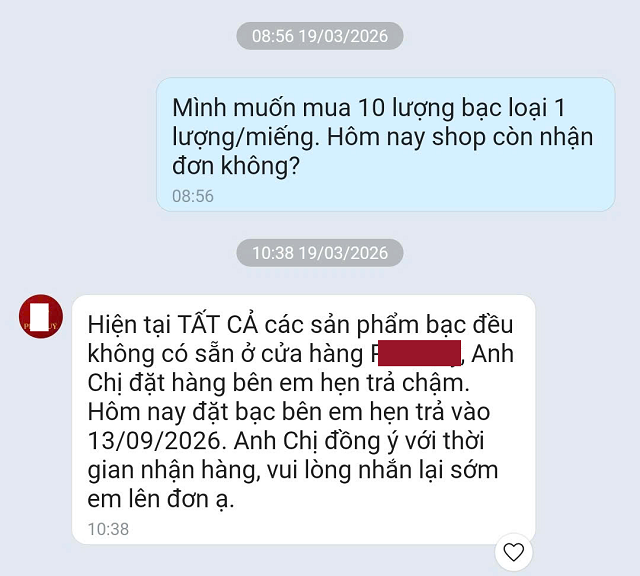Screen dimensions: 640x576
Task: Tap the heart reaction icon
Action: tap(513, 552)
